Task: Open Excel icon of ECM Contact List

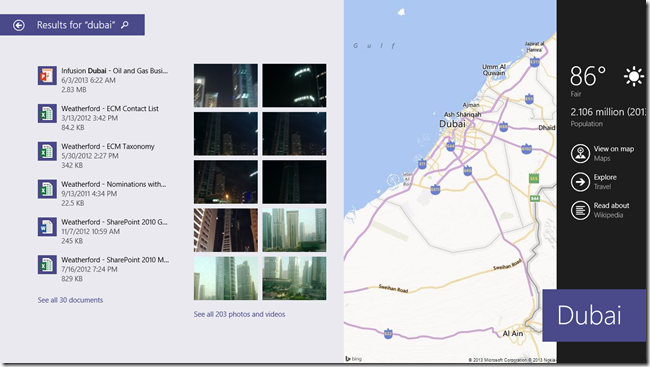Action: pos(47,113)
